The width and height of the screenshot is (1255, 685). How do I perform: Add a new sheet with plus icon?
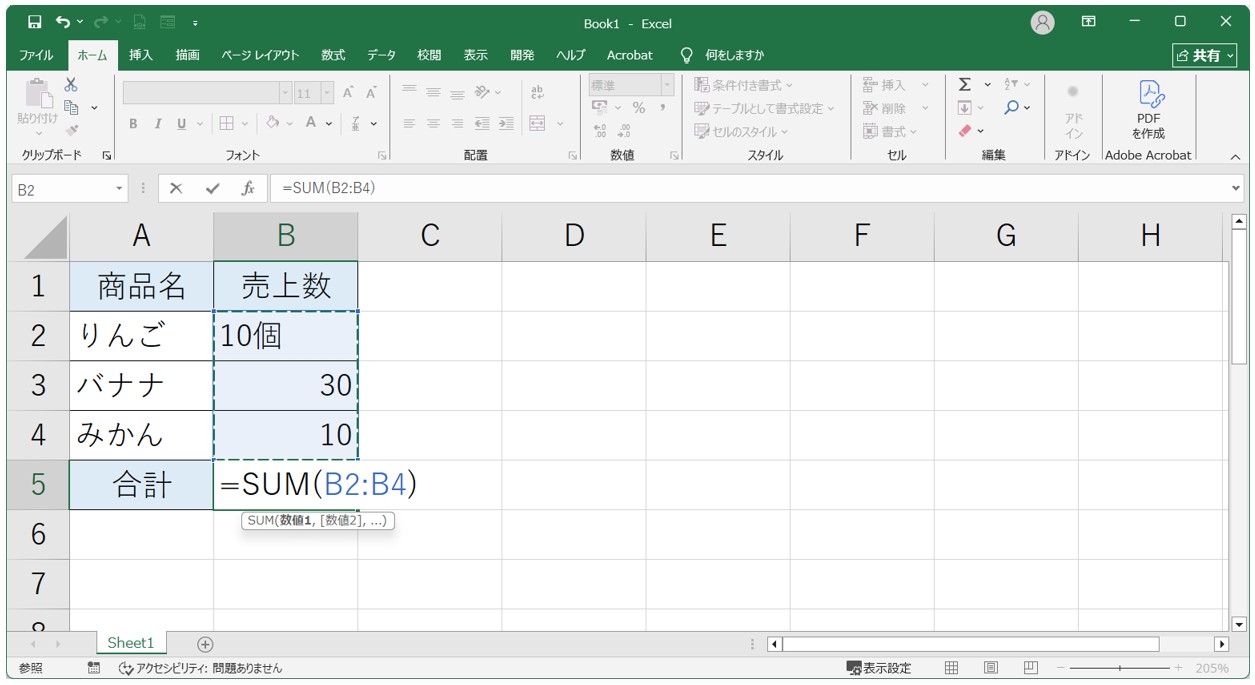(205, 644)
